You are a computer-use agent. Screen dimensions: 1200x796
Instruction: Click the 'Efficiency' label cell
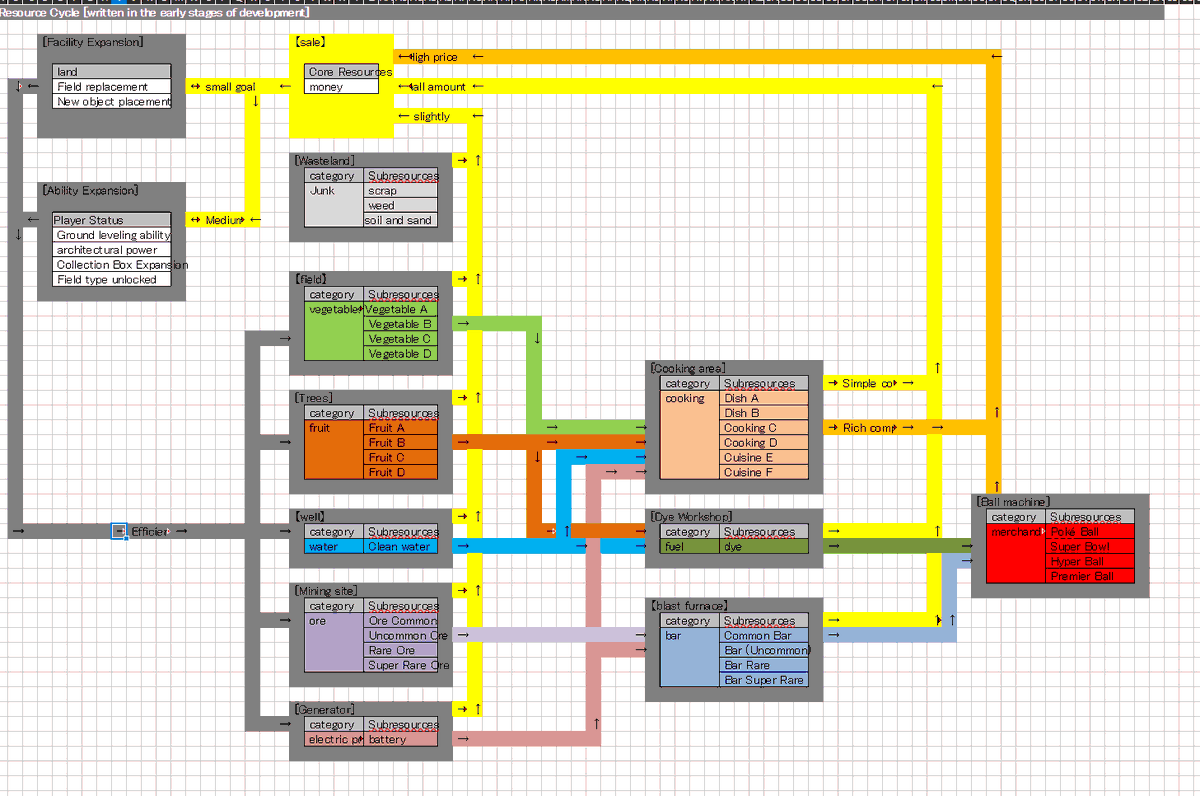149,531
